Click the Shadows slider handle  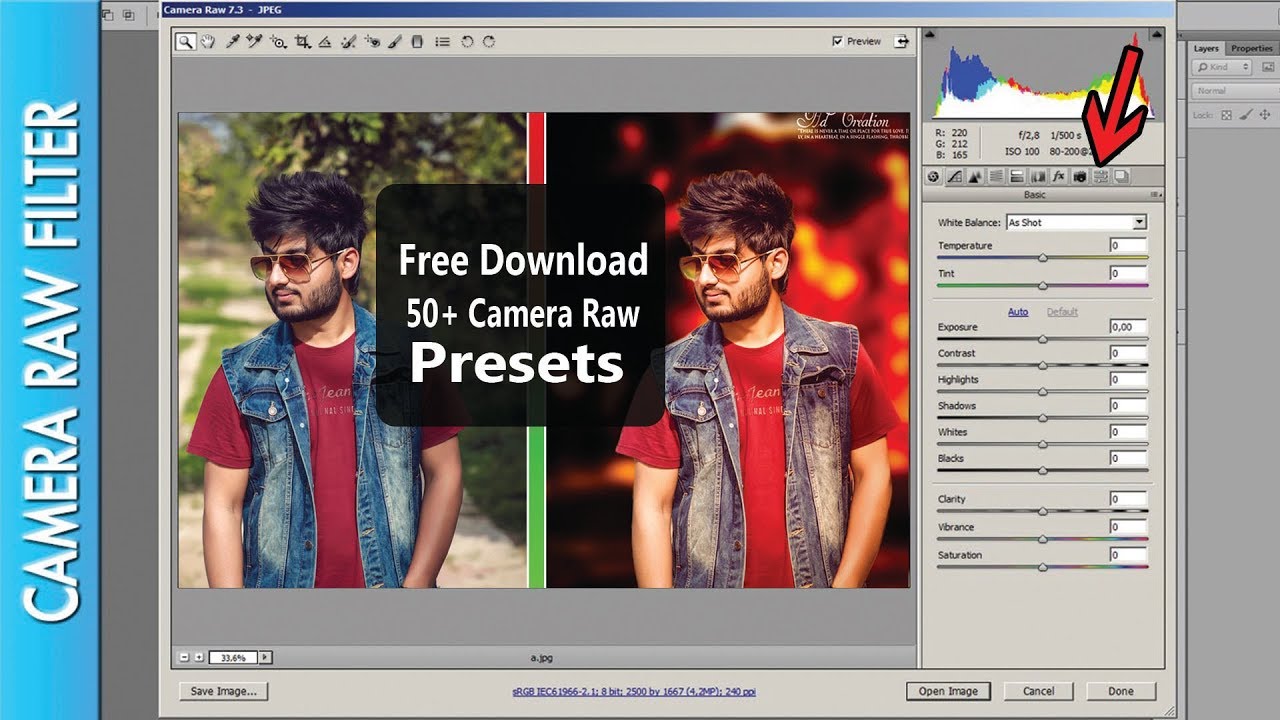(1043, 418)
